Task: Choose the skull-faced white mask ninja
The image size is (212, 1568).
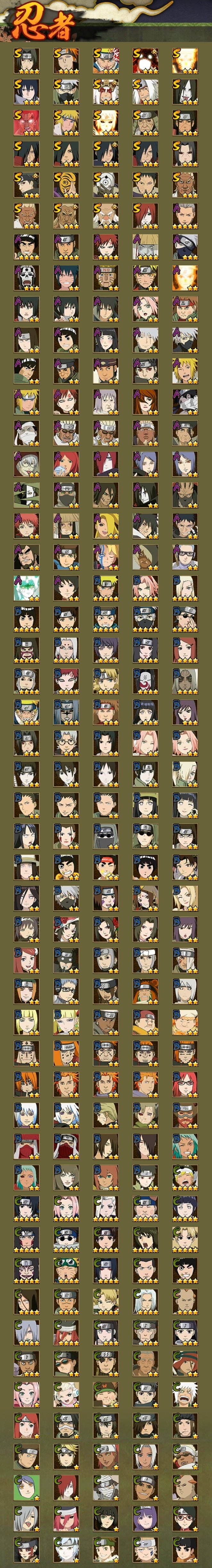Action: coord(26,278)
